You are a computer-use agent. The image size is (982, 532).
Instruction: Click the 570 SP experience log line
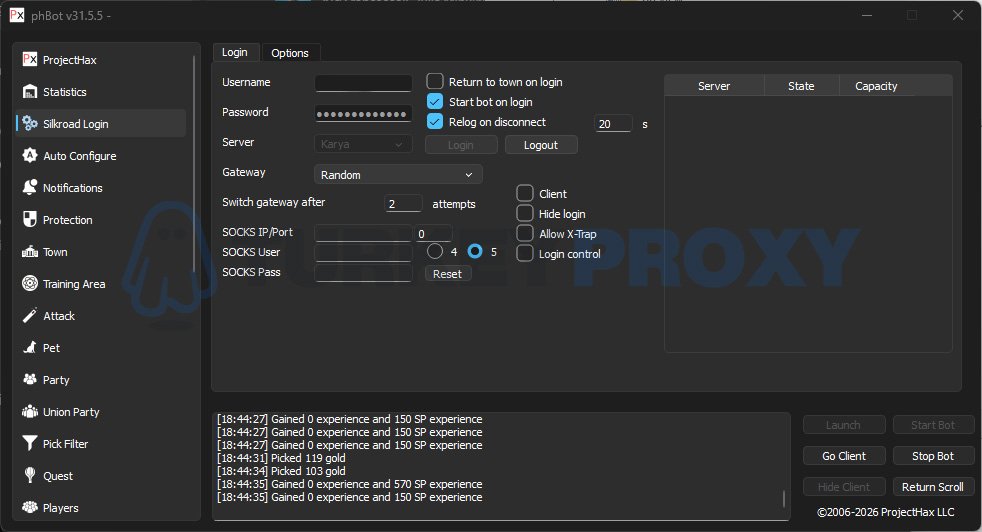349,484
